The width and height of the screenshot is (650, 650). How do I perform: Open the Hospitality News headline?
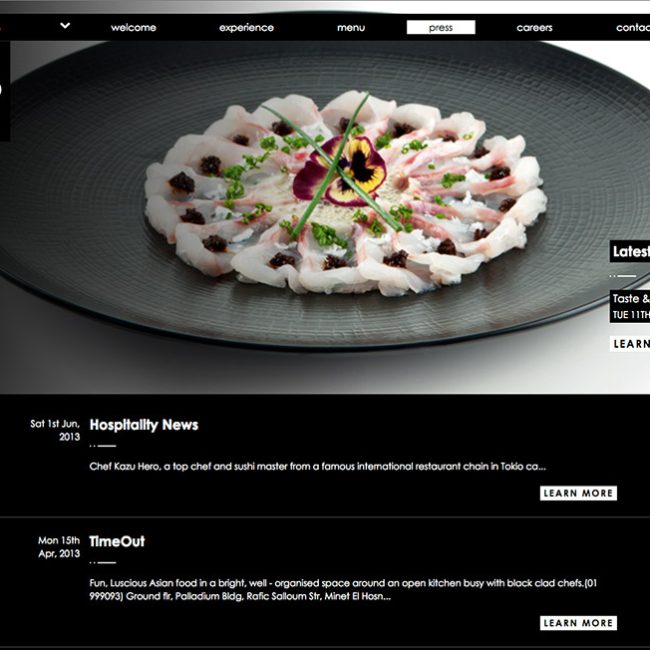pos(144,425)
